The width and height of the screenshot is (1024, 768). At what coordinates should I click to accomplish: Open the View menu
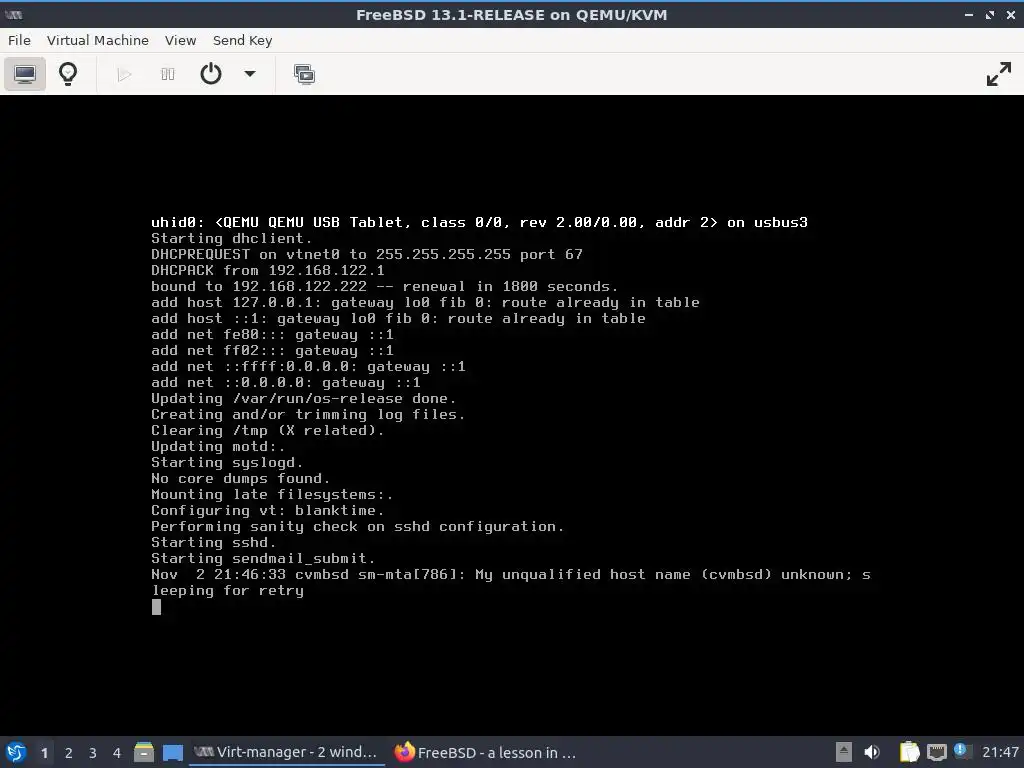(180, 40)
